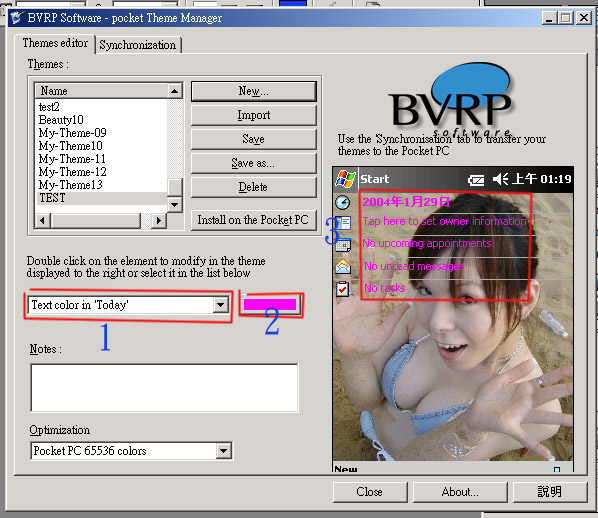This screenshot has height=518, width=598.
Task: Select the Themes editor tab
Action: coord(55,43)
